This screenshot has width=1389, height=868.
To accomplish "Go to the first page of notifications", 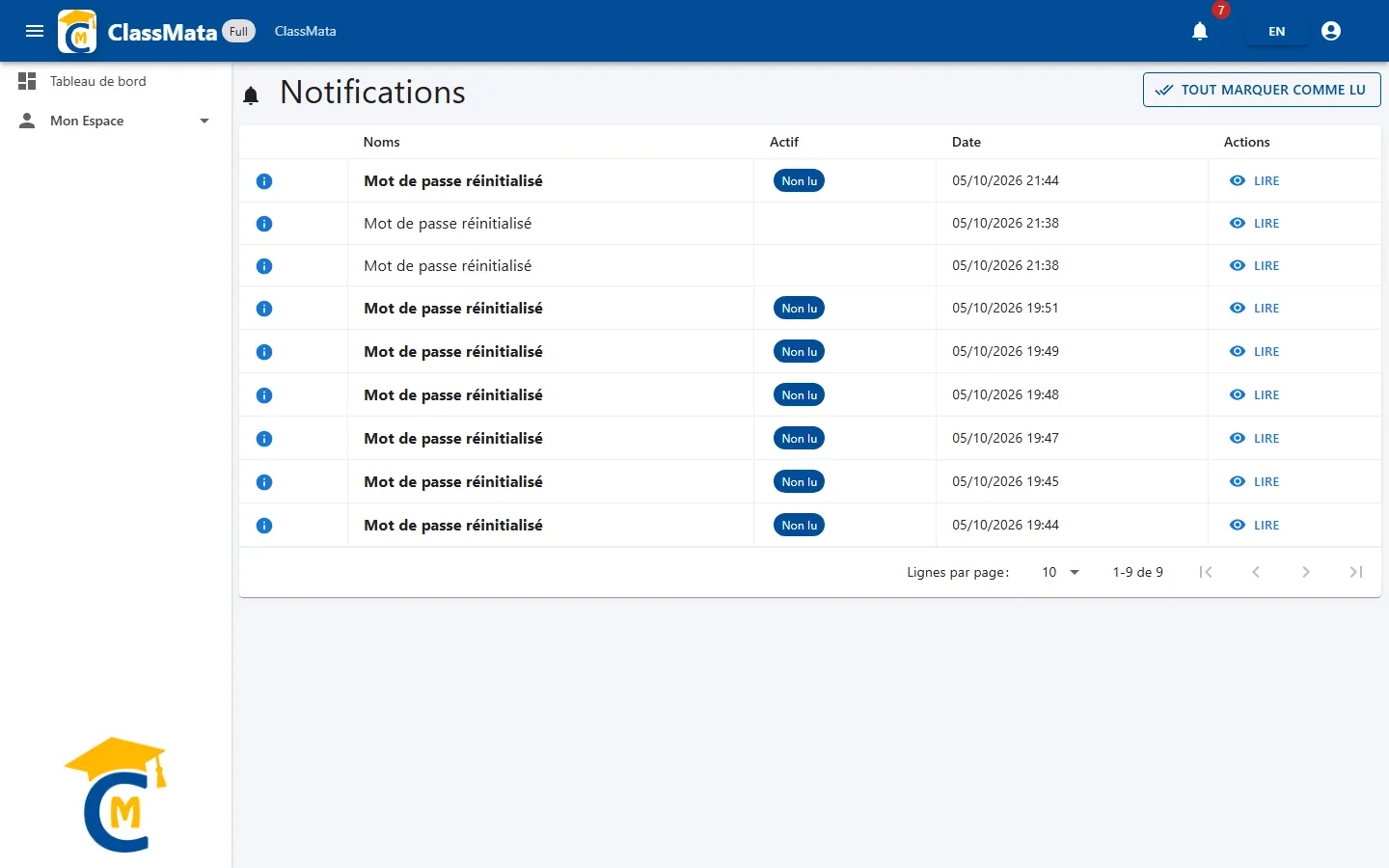I will [x=1206, y=572].
